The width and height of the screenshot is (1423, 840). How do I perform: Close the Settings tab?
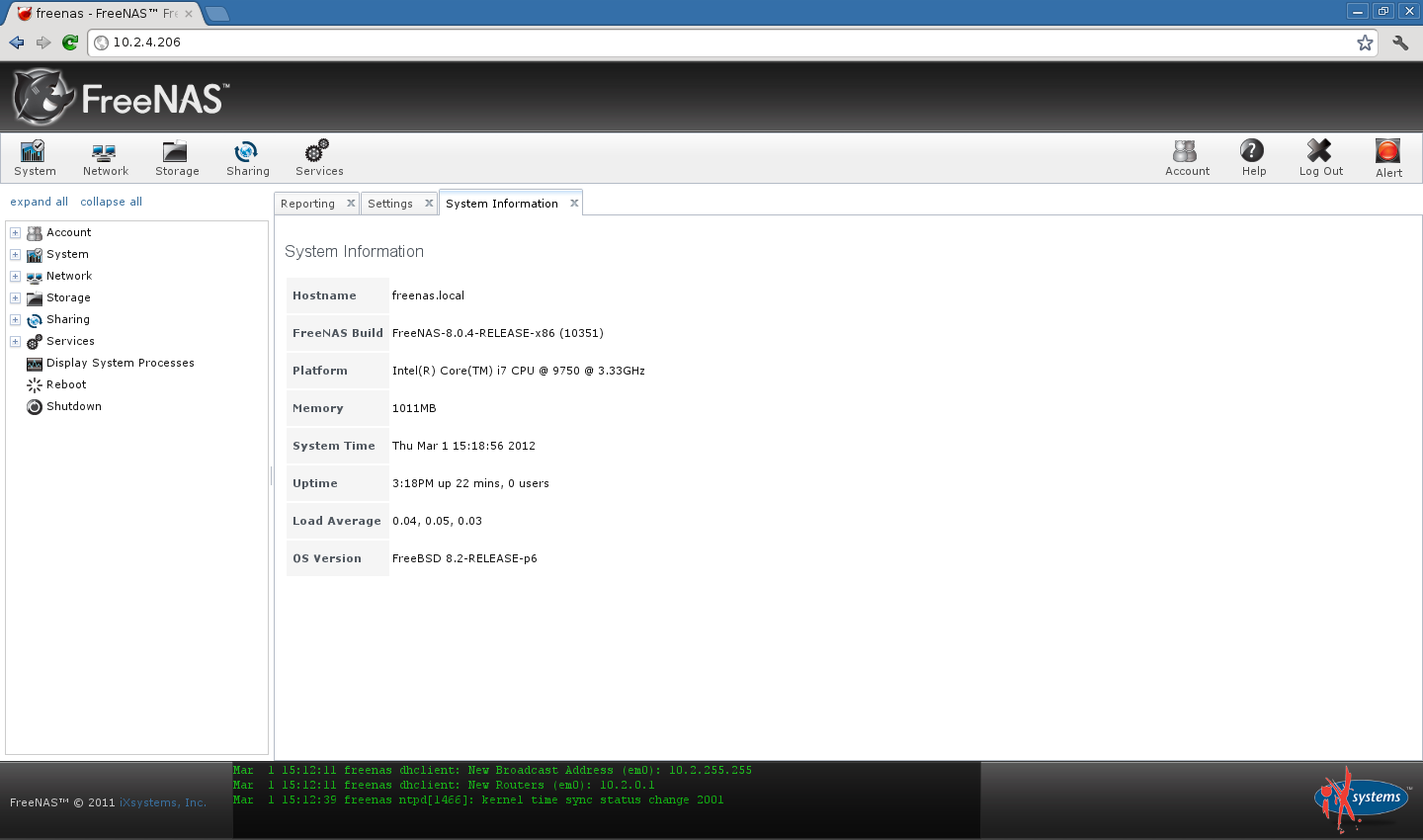pyautogui.click(x=429, y=204)
